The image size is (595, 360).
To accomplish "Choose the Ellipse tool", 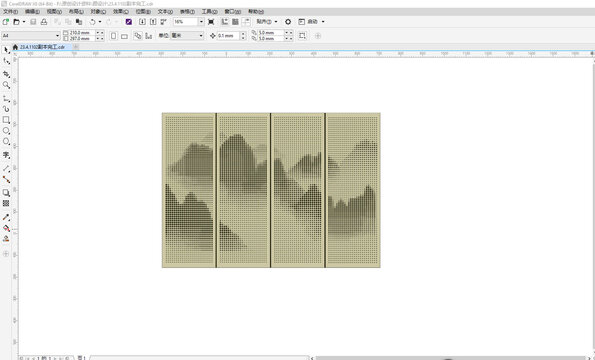I will 6,130.
